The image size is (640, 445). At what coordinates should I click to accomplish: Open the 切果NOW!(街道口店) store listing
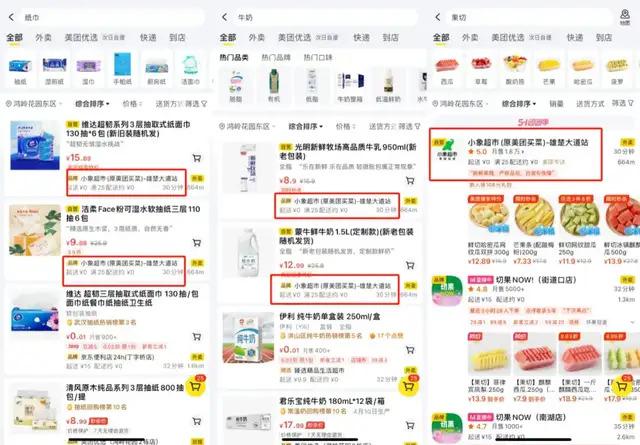point(536,280)
